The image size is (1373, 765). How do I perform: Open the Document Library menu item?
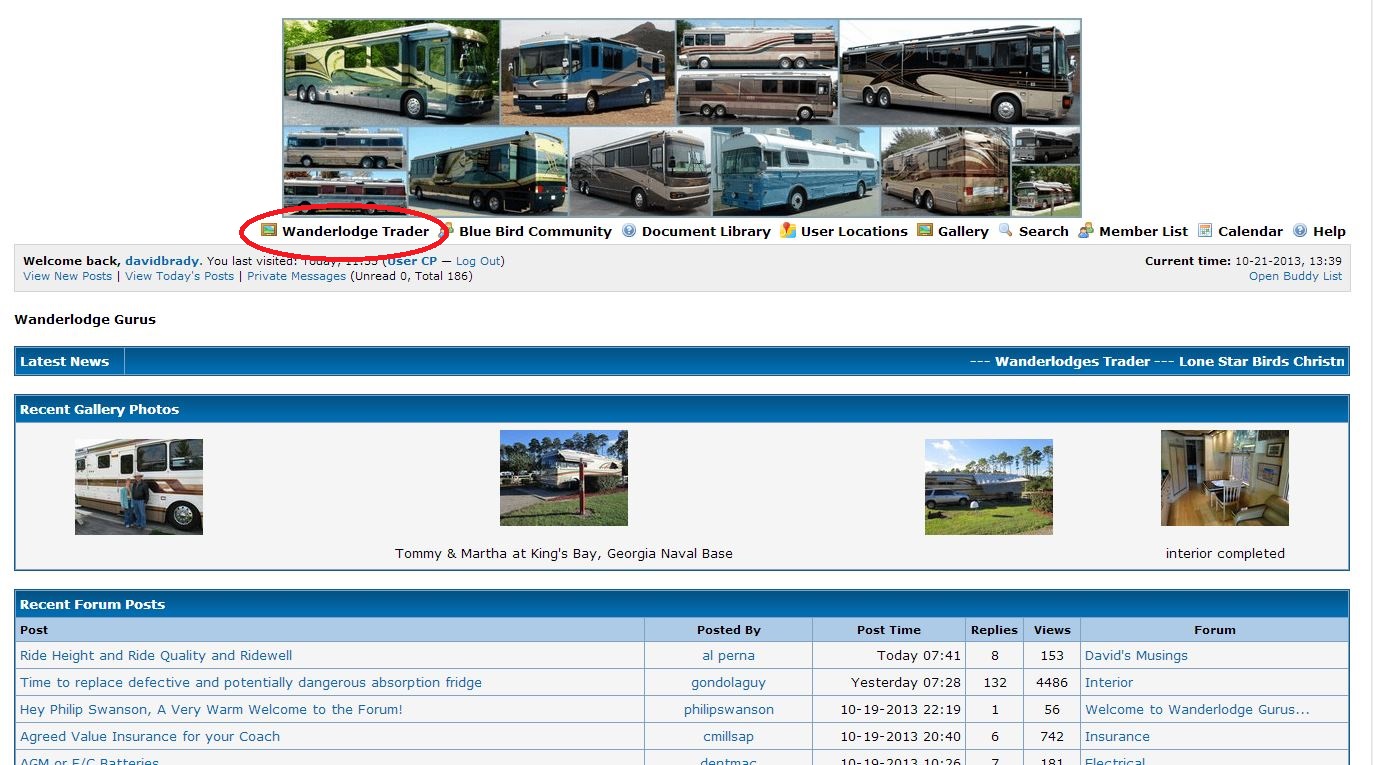[706, 231]
